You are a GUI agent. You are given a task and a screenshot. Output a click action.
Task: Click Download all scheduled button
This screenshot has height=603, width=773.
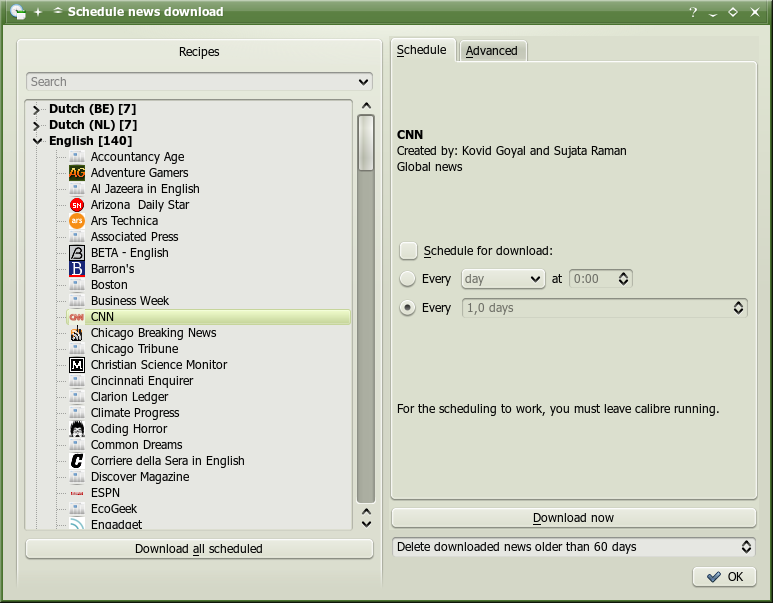(199, 549)
